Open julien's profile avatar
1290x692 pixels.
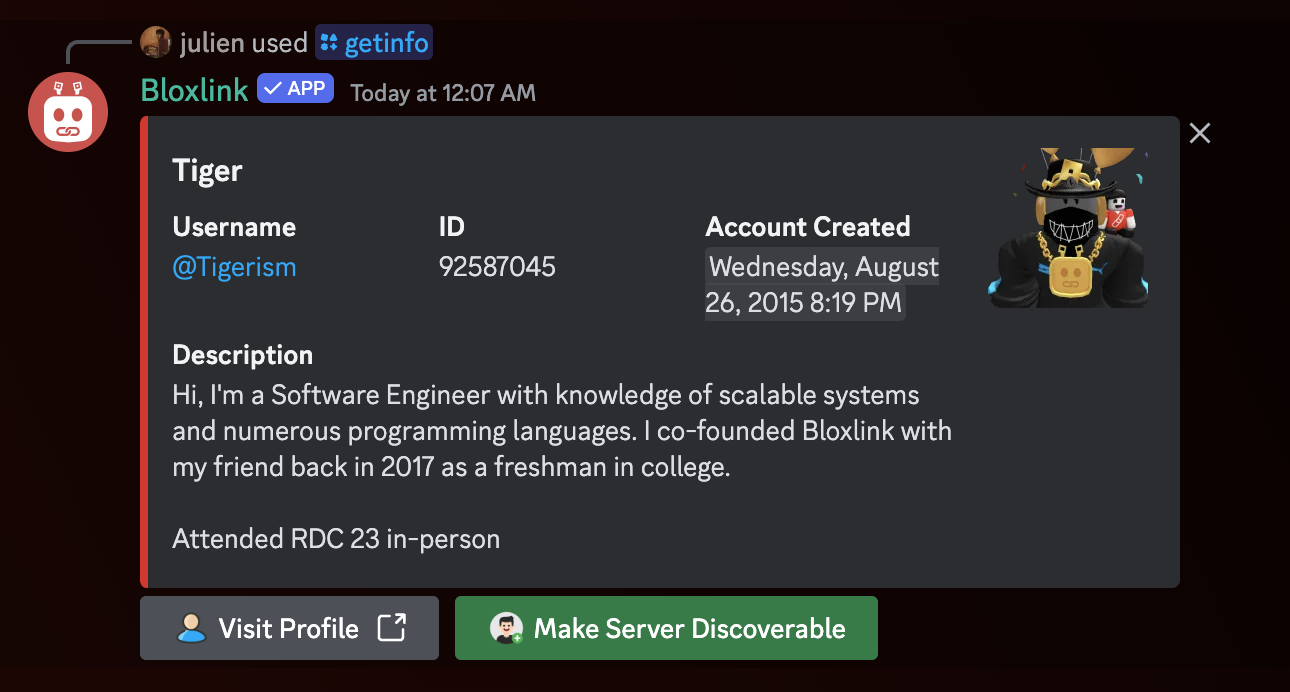click(157, 41)
